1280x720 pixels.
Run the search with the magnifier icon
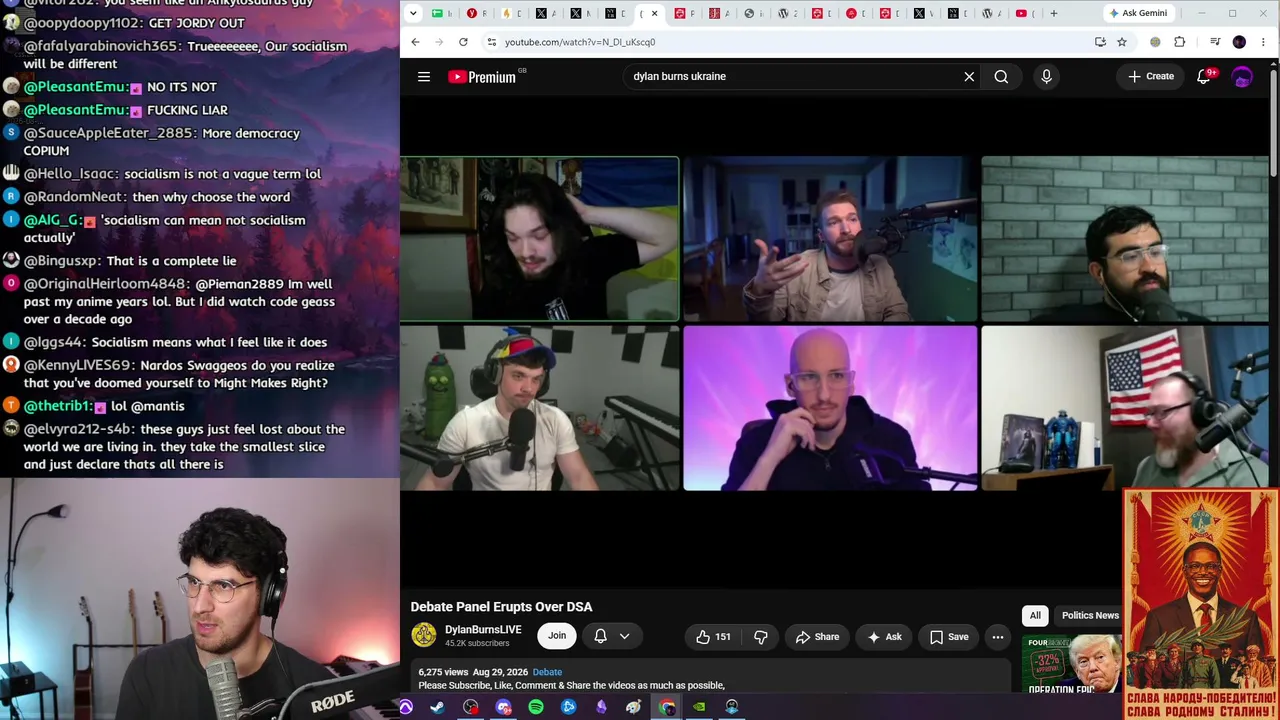(x=1001, y=76)
